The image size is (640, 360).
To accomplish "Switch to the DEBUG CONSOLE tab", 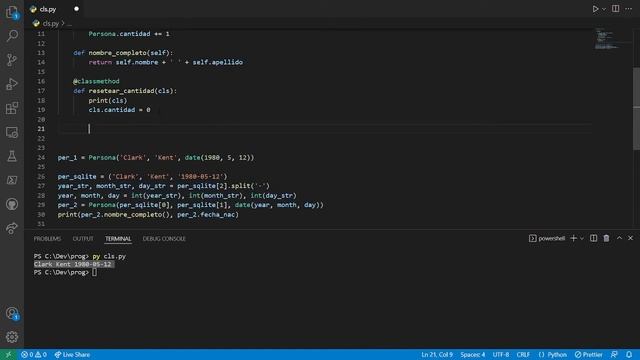I will 164,239.
